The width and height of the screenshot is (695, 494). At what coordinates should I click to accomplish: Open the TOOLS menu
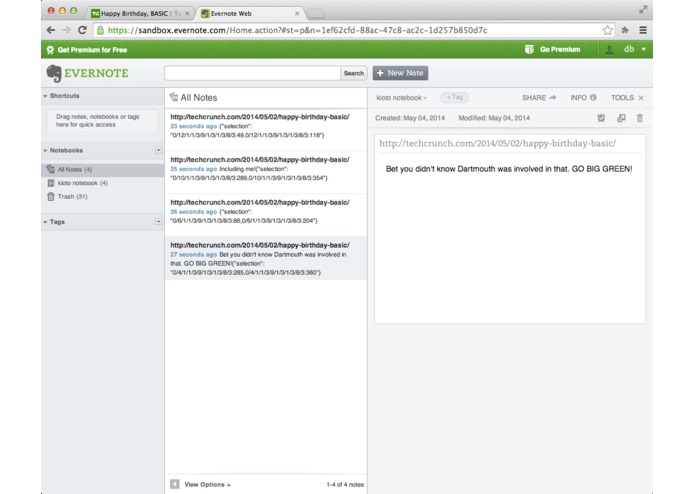tap(622, 98)
